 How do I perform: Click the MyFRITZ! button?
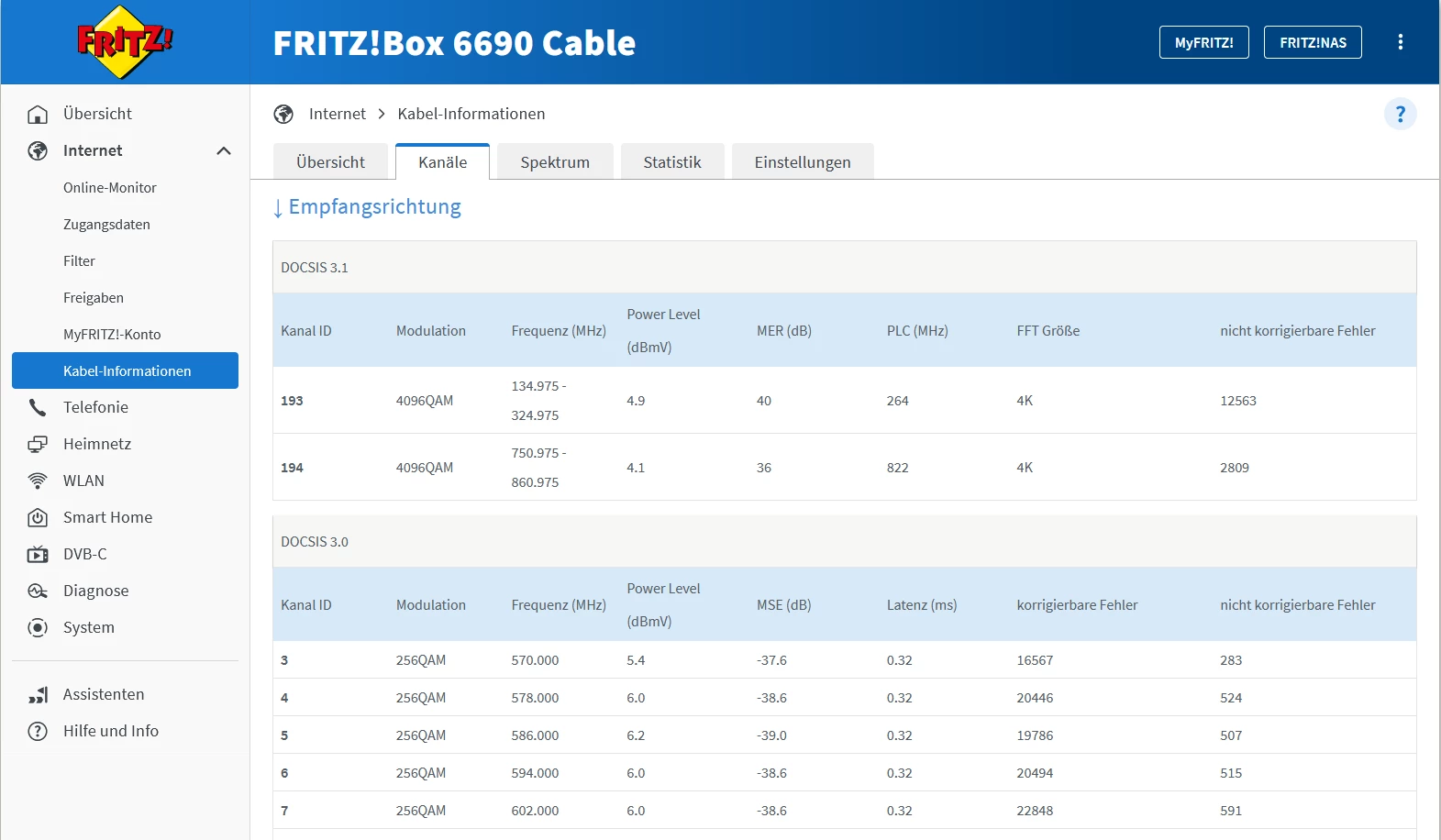(1204, 42)
